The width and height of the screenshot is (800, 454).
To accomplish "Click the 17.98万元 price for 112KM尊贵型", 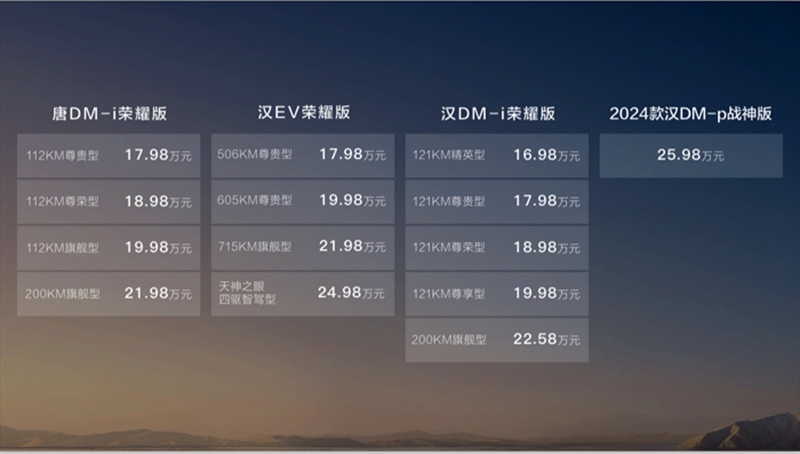I will coord(158,155).
